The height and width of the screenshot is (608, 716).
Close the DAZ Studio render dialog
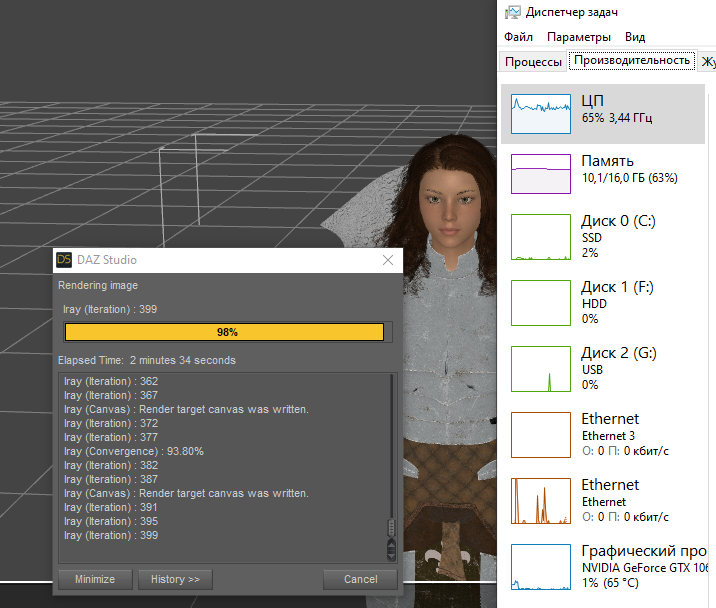(x=388, y=260)
